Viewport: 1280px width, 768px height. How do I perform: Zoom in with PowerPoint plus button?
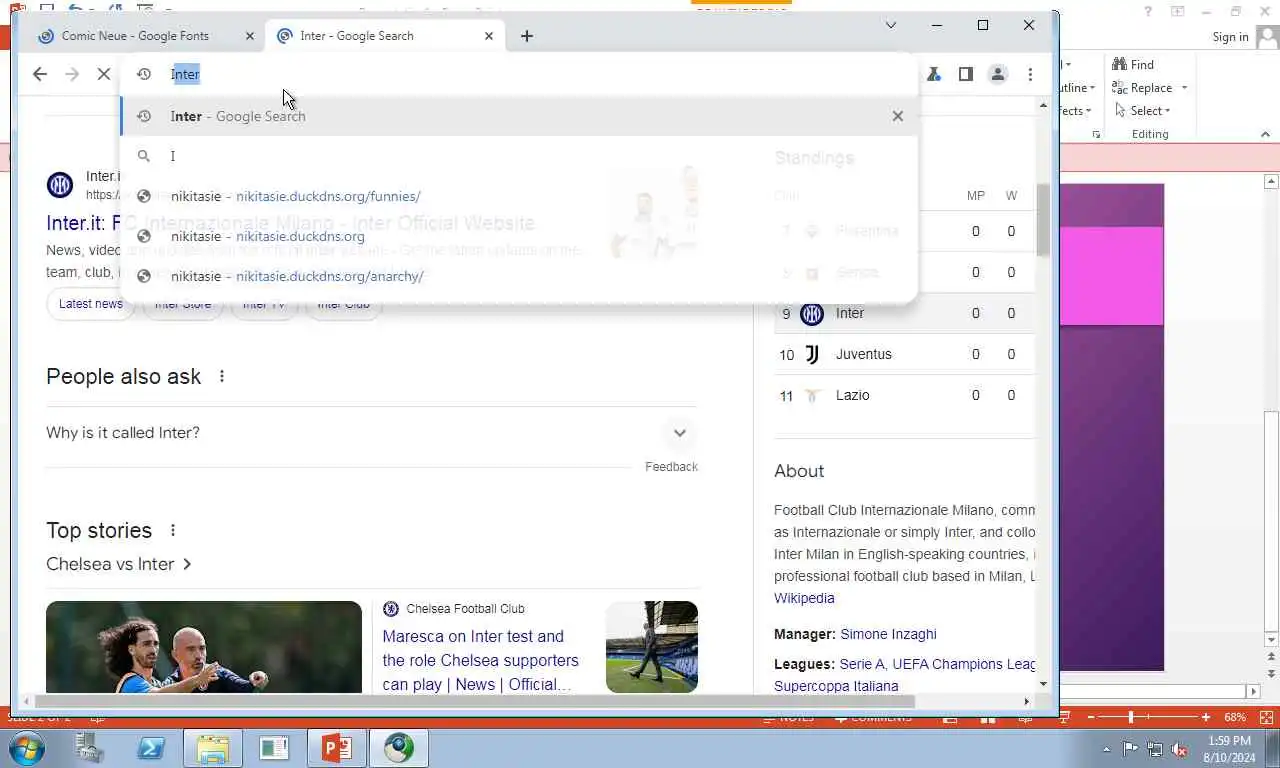pos(1206,717)
